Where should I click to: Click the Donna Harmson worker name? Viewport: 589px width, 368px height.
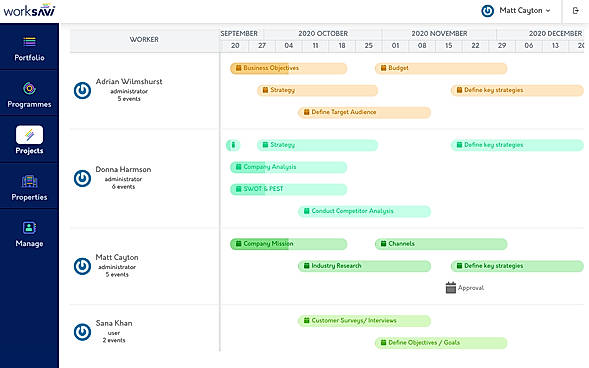pyautogui.click(x=123, y=169)
